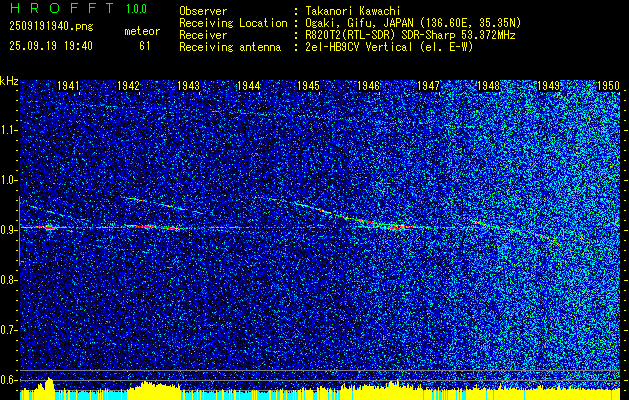Click the 1.1 kHz axis label

[8, 130]
